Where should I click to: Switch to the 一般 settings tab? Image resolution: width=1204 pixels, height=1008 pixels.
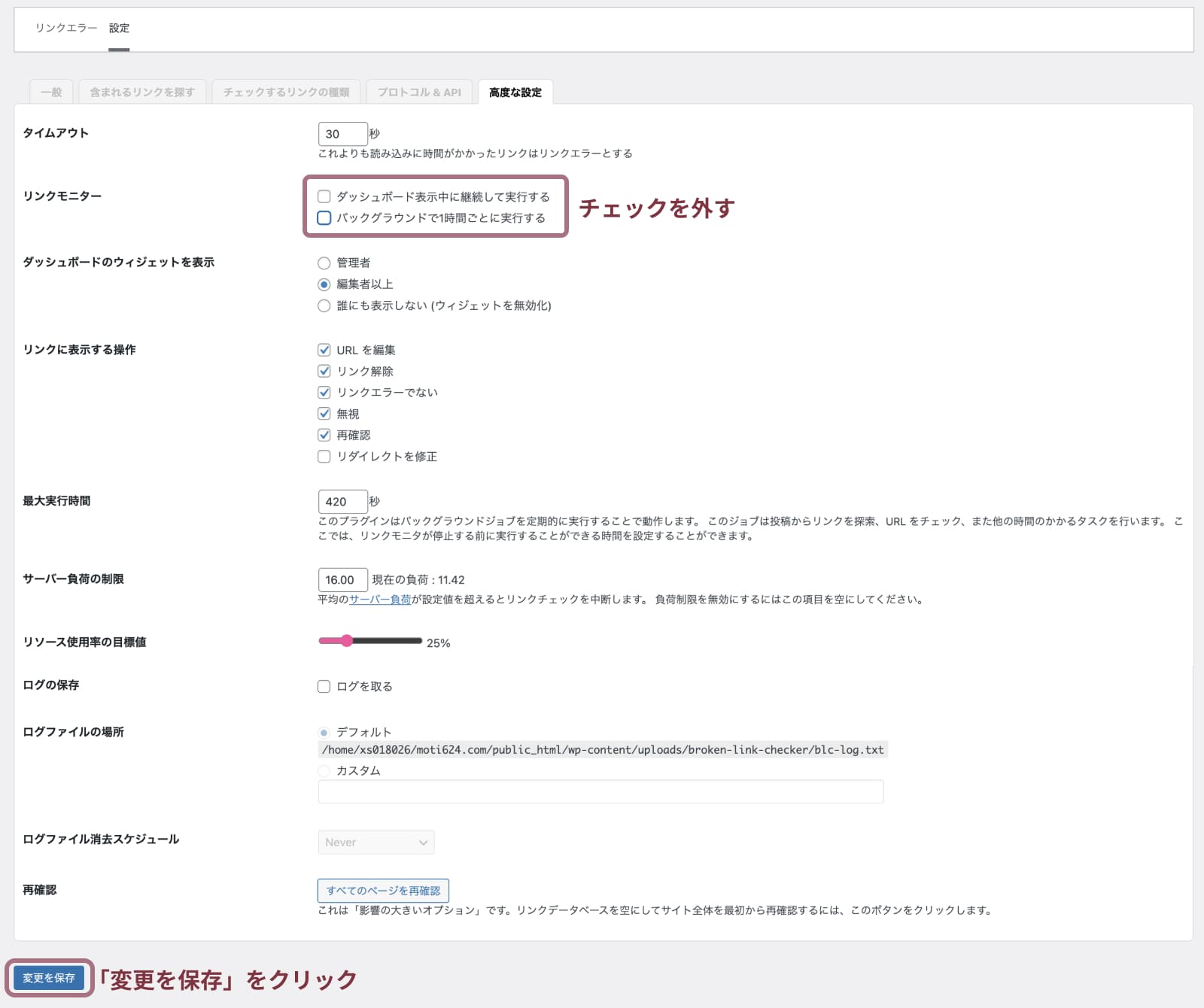point(51,92)
